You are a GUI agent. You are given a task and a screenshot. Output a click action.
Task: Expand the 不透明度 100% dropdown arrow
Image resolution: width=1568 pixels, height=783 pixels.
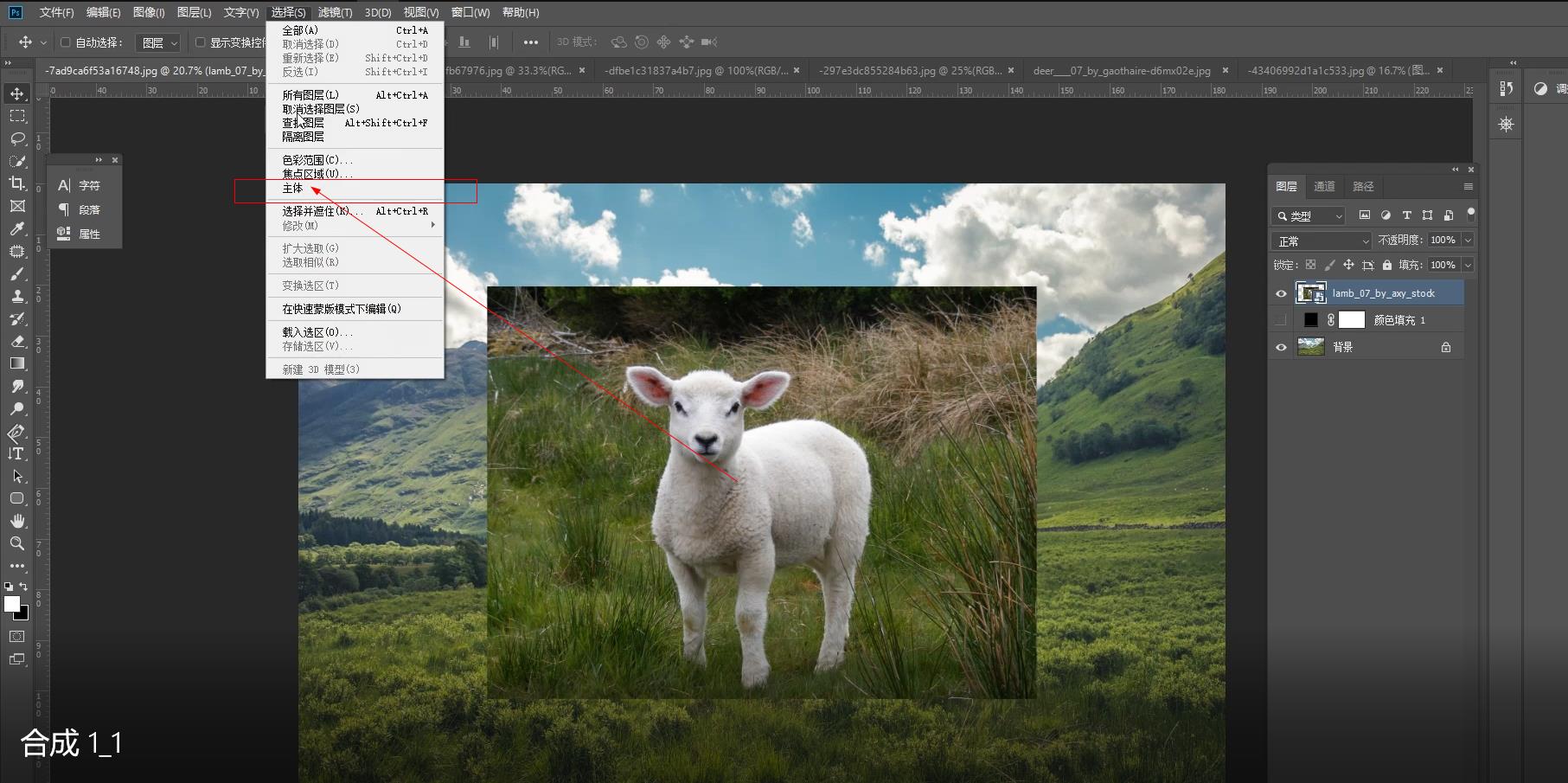pyautogui.click(x=1468, y=240)
